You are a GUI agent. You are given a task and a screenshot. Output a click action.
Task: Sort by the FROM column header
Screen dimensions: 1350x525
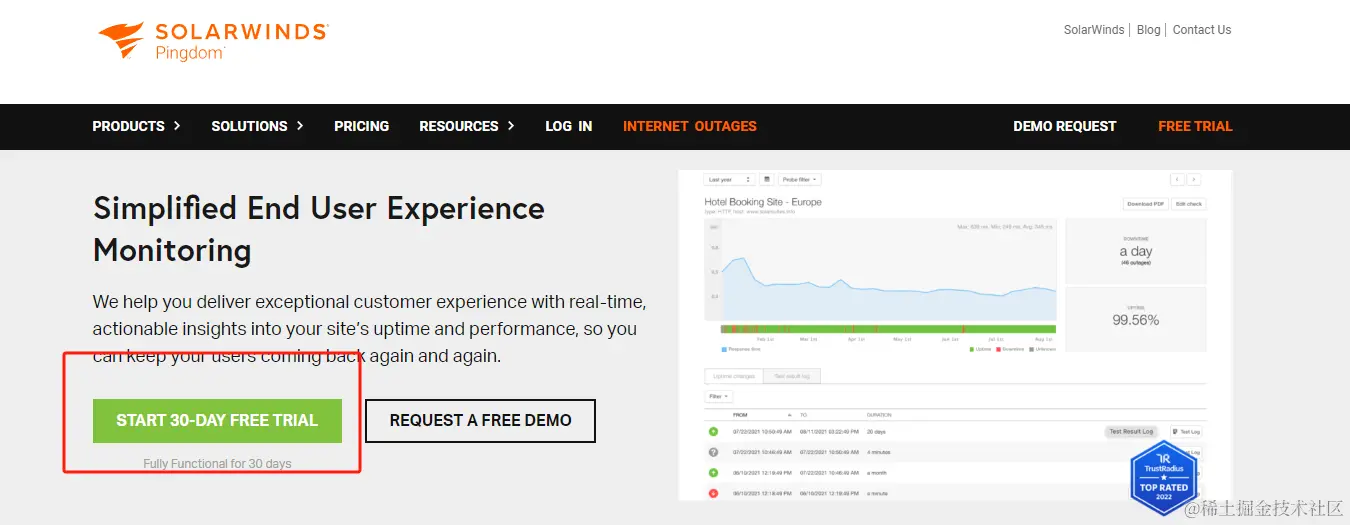(762, 415)
